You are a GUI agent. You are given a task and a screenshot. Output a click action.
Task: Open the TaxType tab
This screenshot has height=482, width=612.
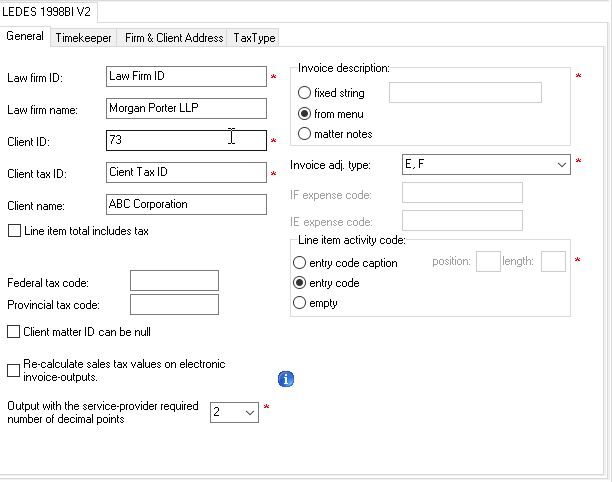coord(254,38)
